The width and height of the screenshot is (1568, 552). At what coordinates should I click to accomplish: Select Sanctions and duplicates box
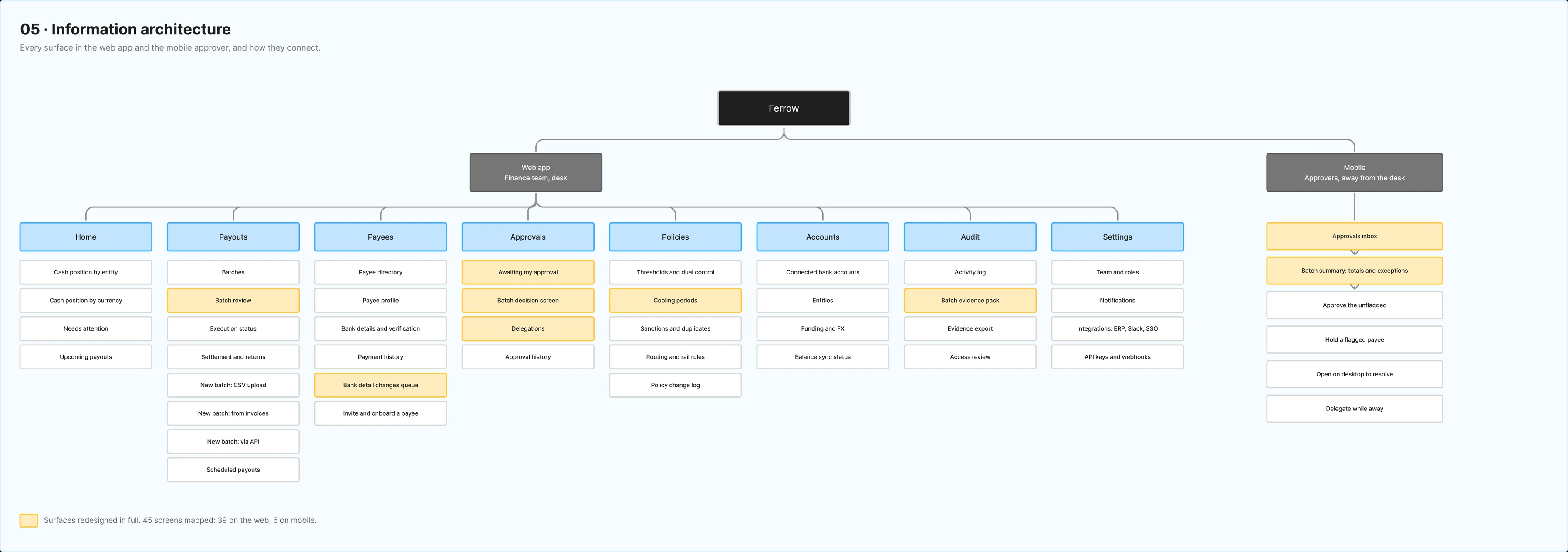(x=675, y=328)
